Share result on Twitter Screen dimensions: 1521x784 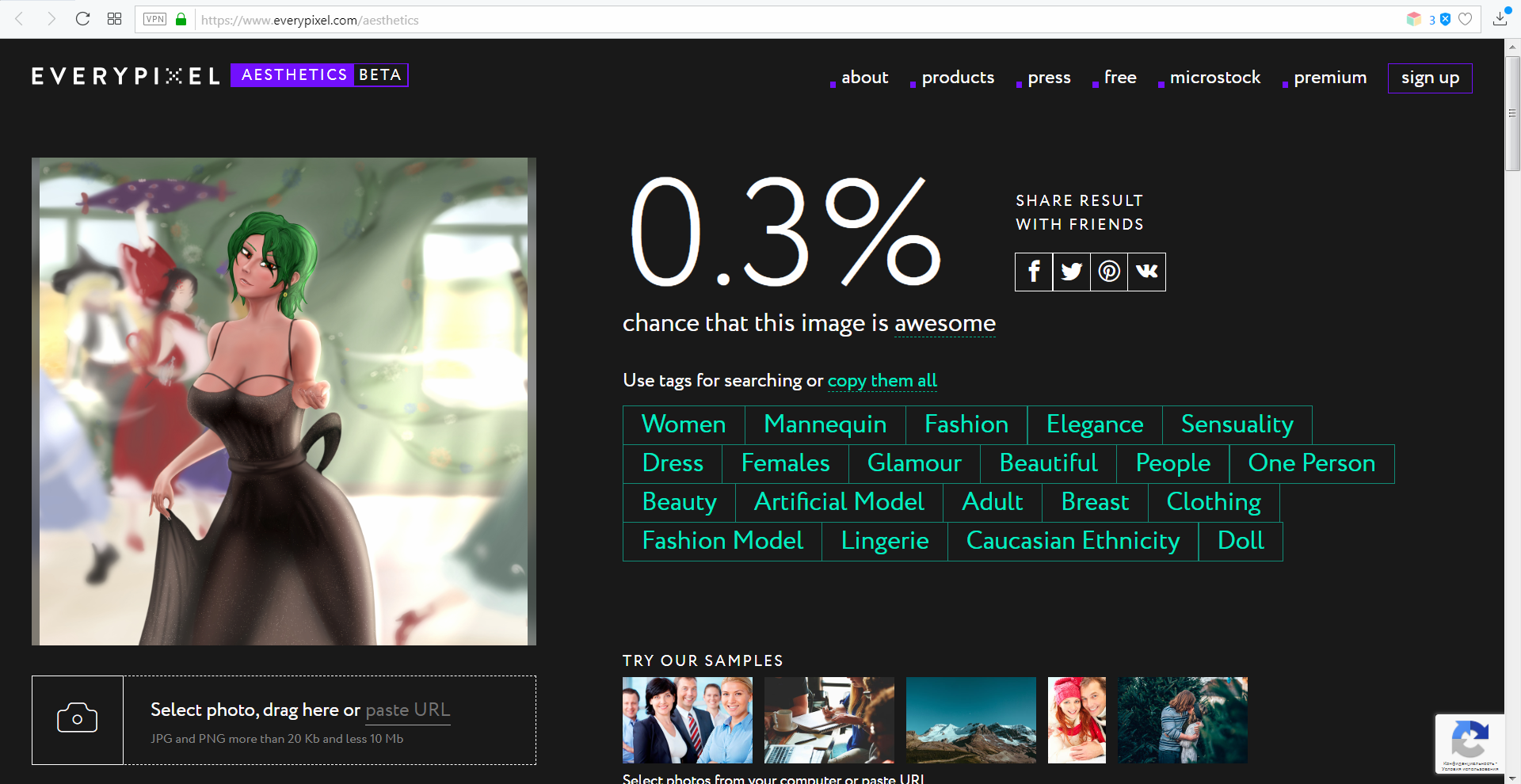1072,272
